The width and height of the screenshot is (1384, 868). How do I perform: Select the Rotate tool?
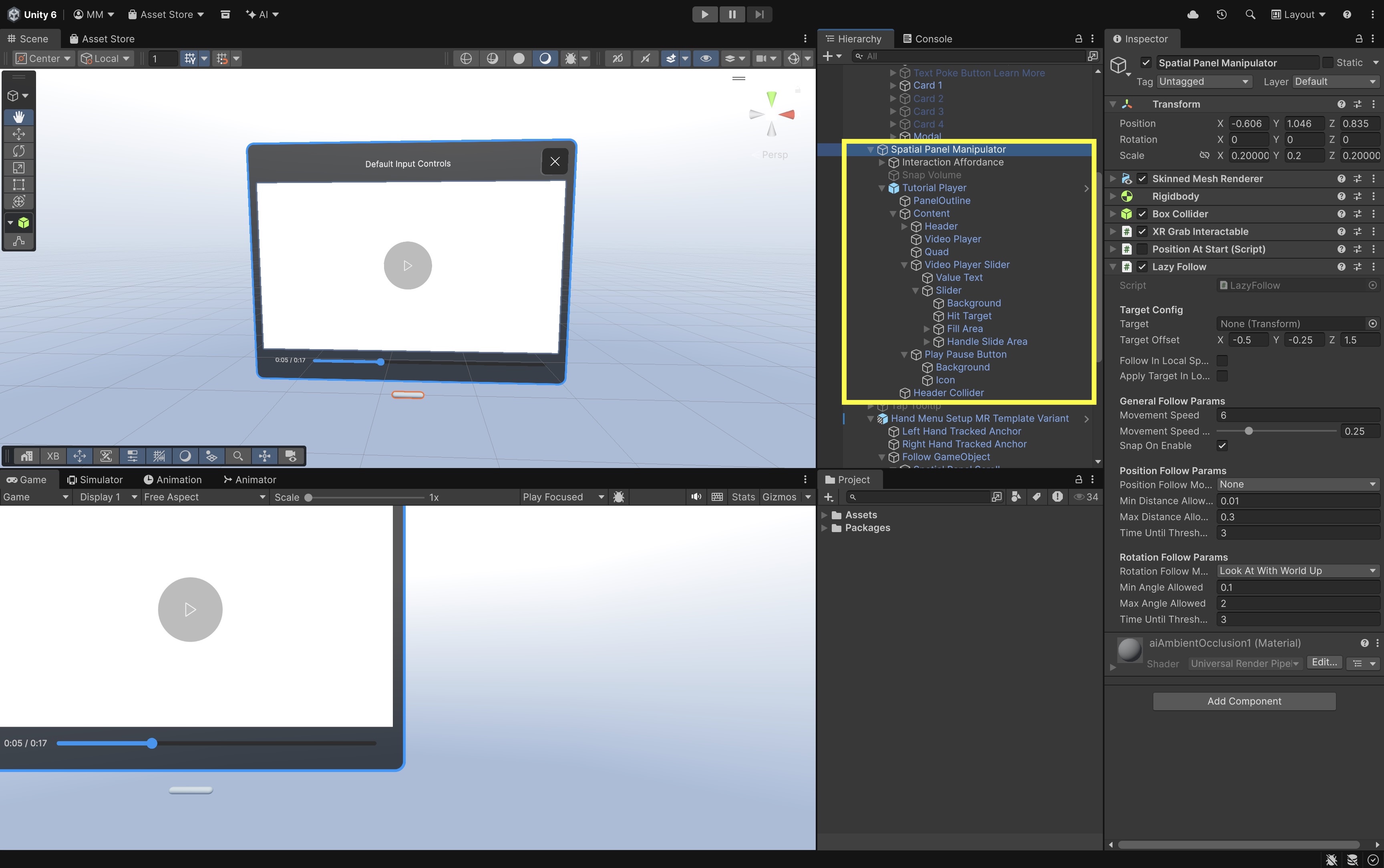click(19, 151)
